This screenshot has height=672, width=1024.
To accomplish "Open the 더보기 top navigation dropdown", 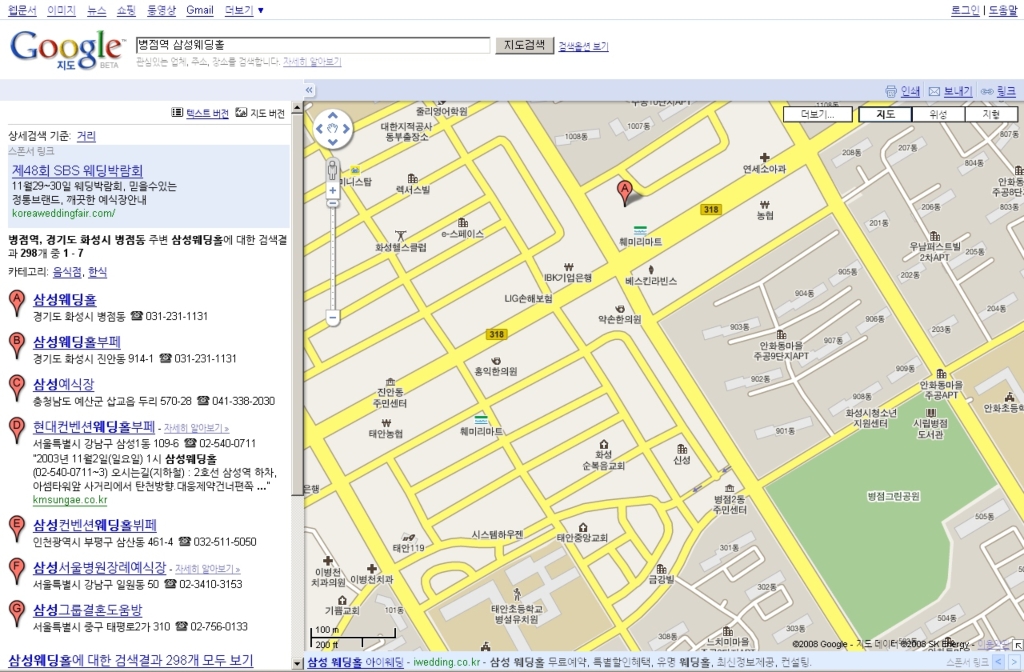I will [244, 10].
